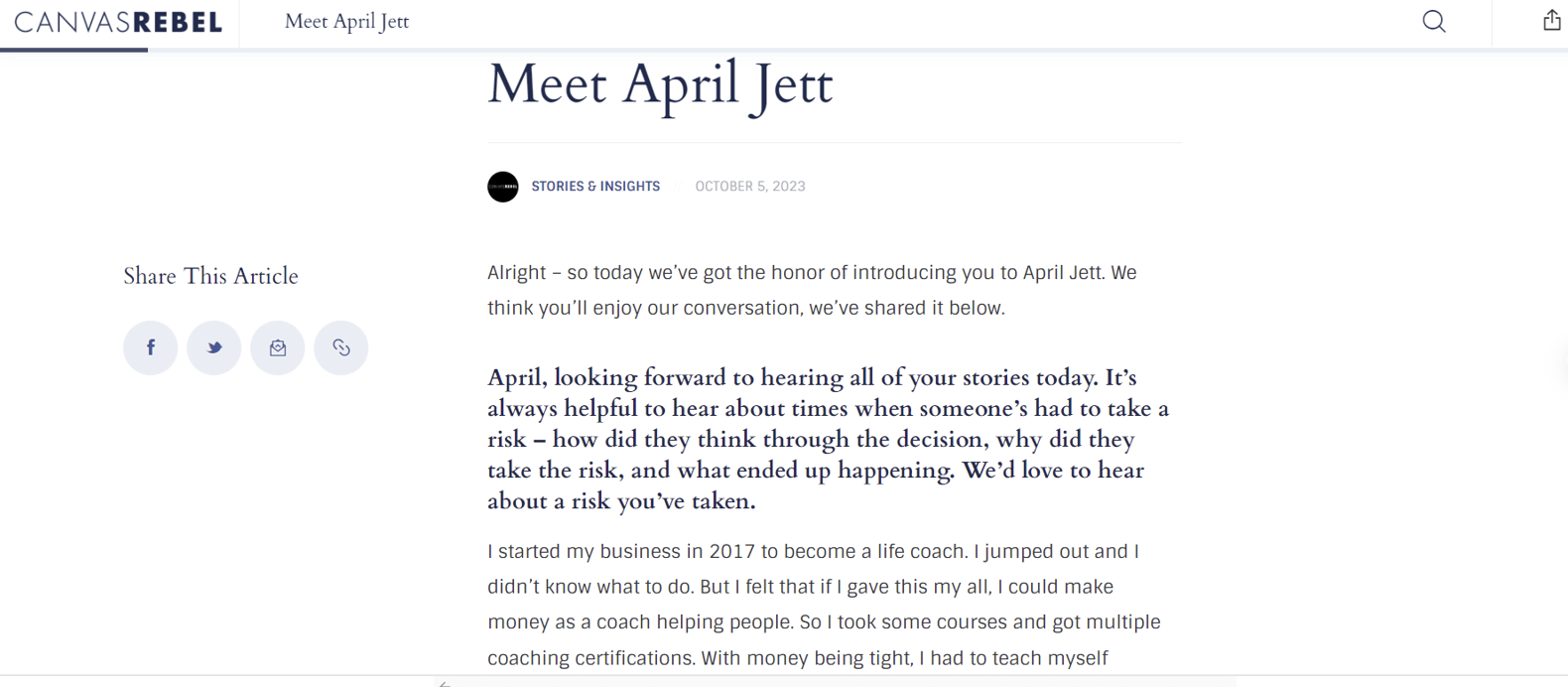
Task: Click the bold interview question about taking risks
Action: [x=828, y=439]
